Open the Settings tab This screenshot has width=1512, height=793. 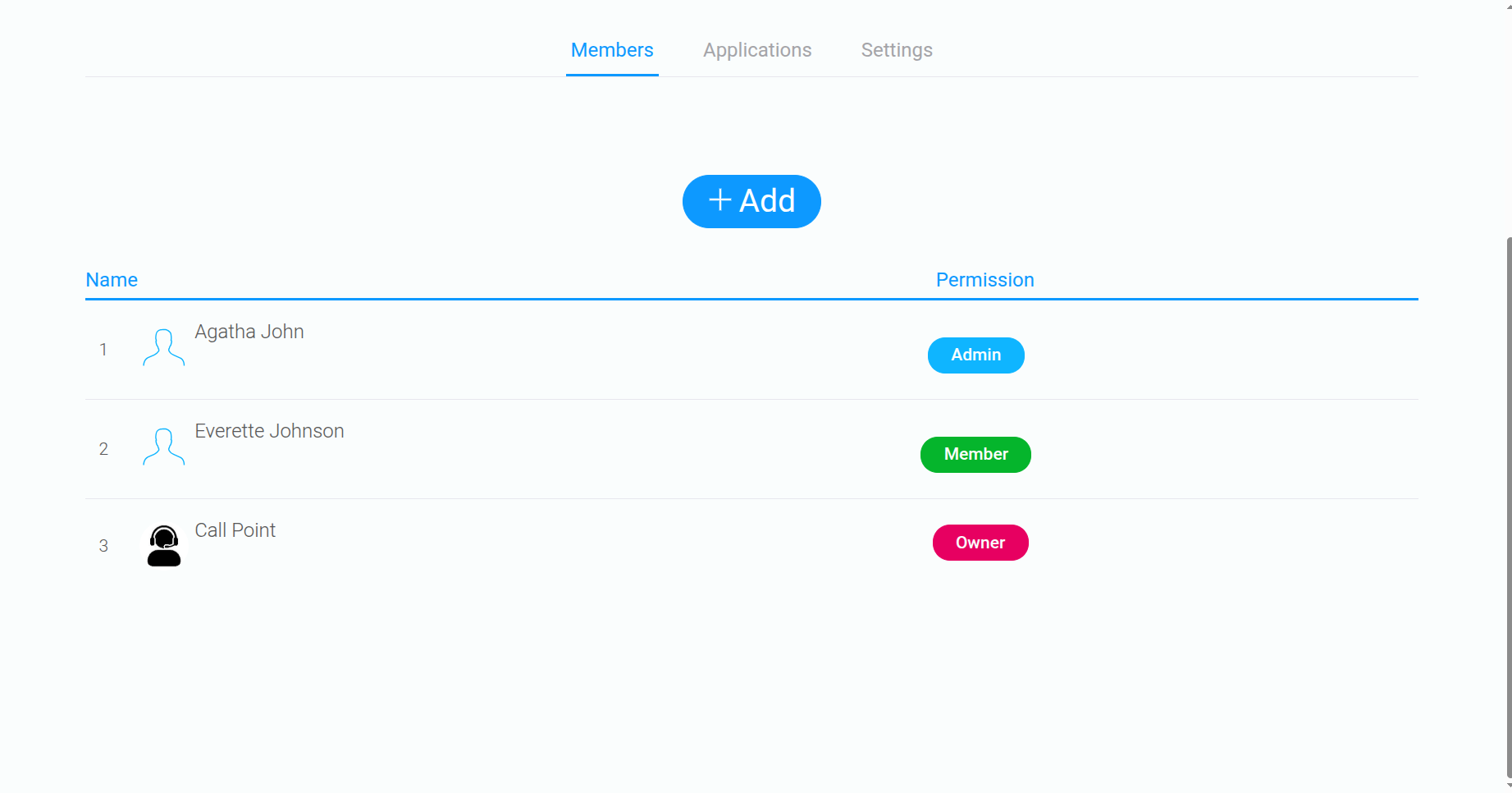(897, 50)
